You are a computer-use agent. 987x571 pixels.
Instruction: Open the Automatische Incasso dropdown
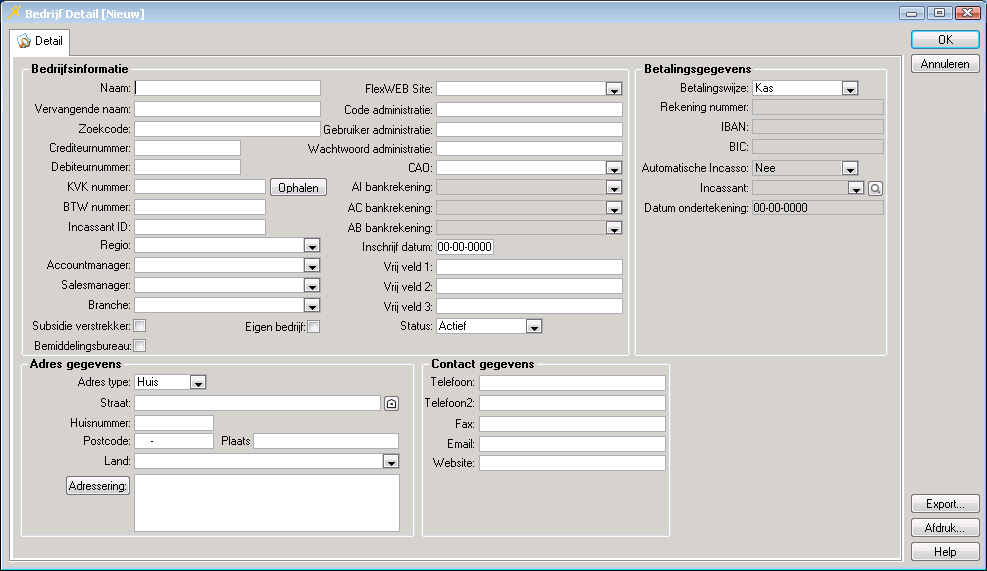coord(850,168)
